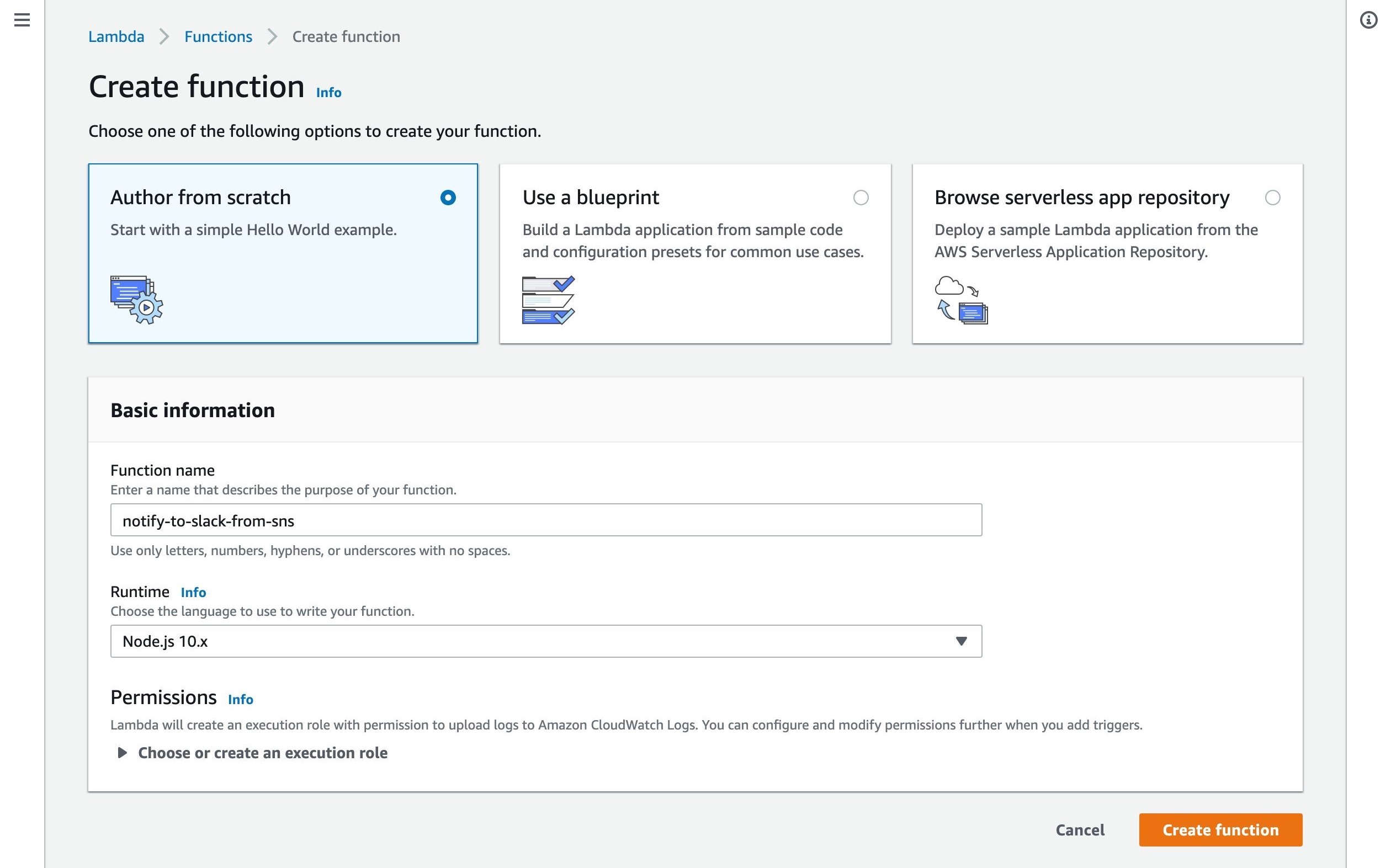Click Create function breadcrumb text
The image size is (1391, 868).
(346, 37)
